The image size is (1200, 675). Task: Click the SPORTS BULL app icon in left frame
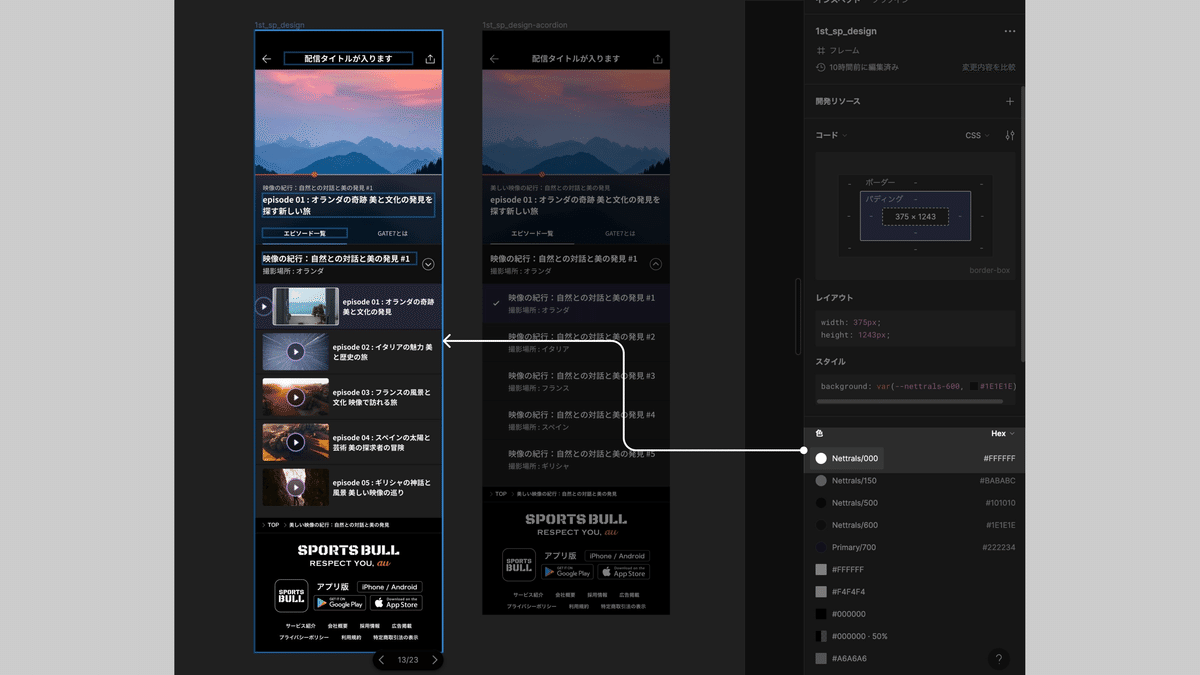pyautogui.click(x=291, y=596)
